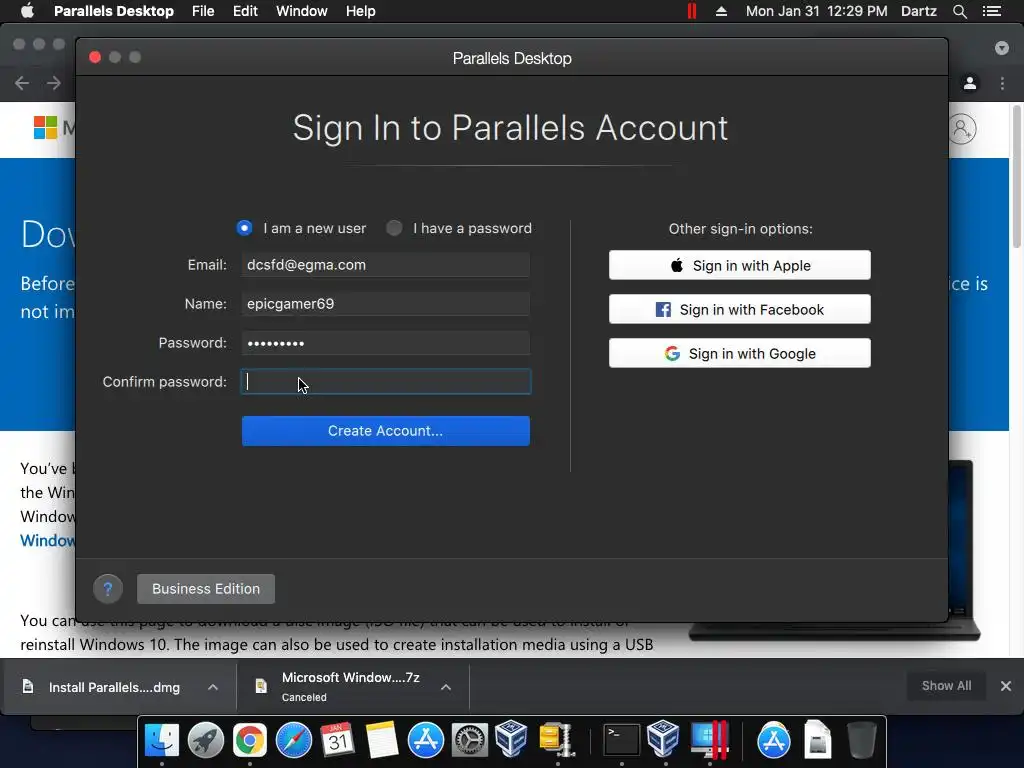This screenshot has width=1024, height=768.
Task: Open Finder from the dock
Action: pyautogui.click(x=161, y=741)
